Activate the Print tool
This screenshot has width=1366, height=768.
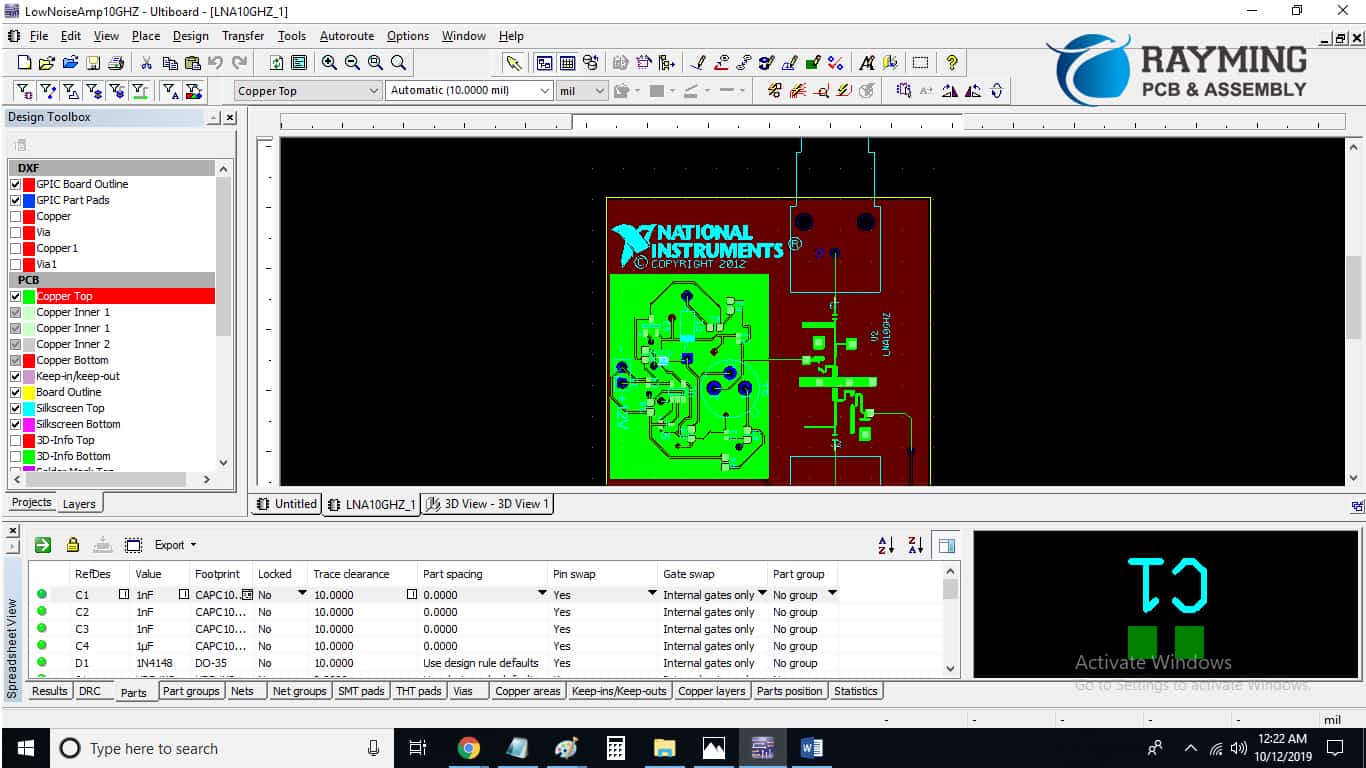click(117, 62)
